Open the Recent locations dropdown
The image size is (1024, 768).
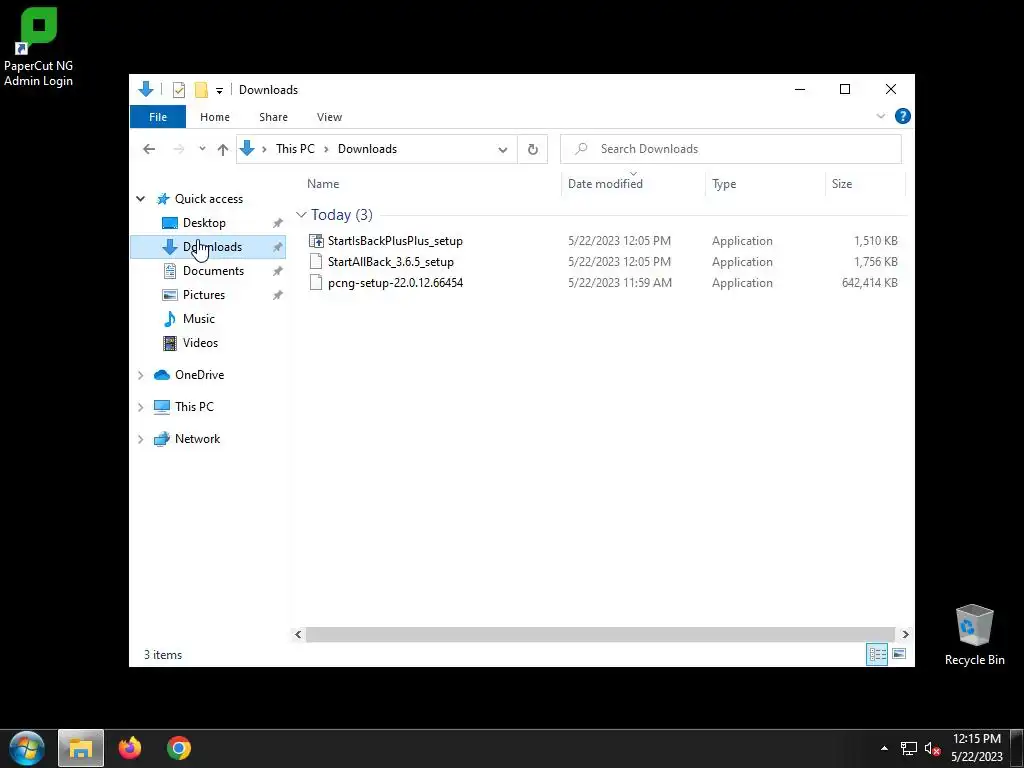point(202,149)
